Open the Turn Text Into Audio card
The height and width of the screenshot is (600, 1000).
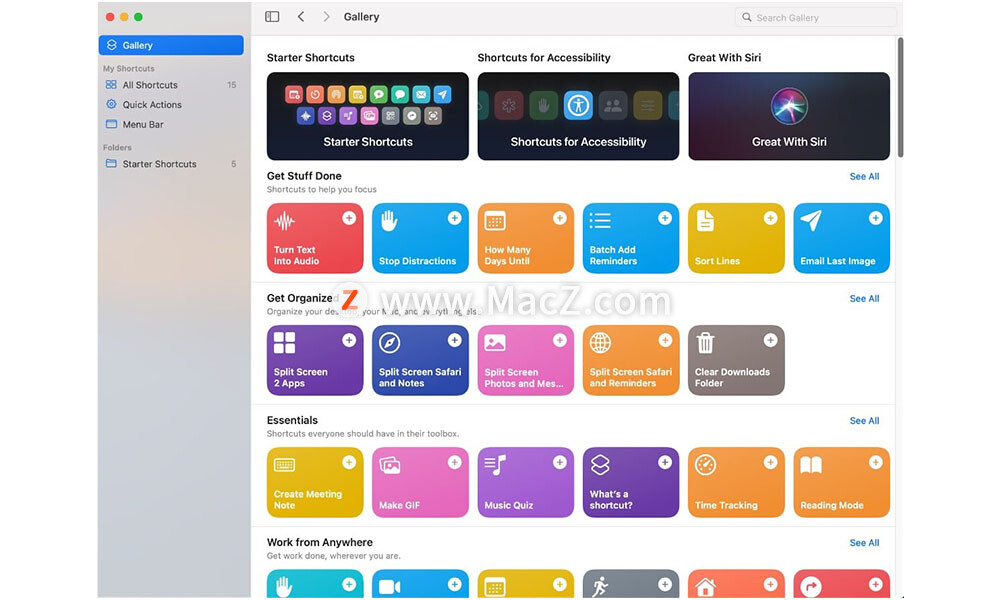pos(315,238)
